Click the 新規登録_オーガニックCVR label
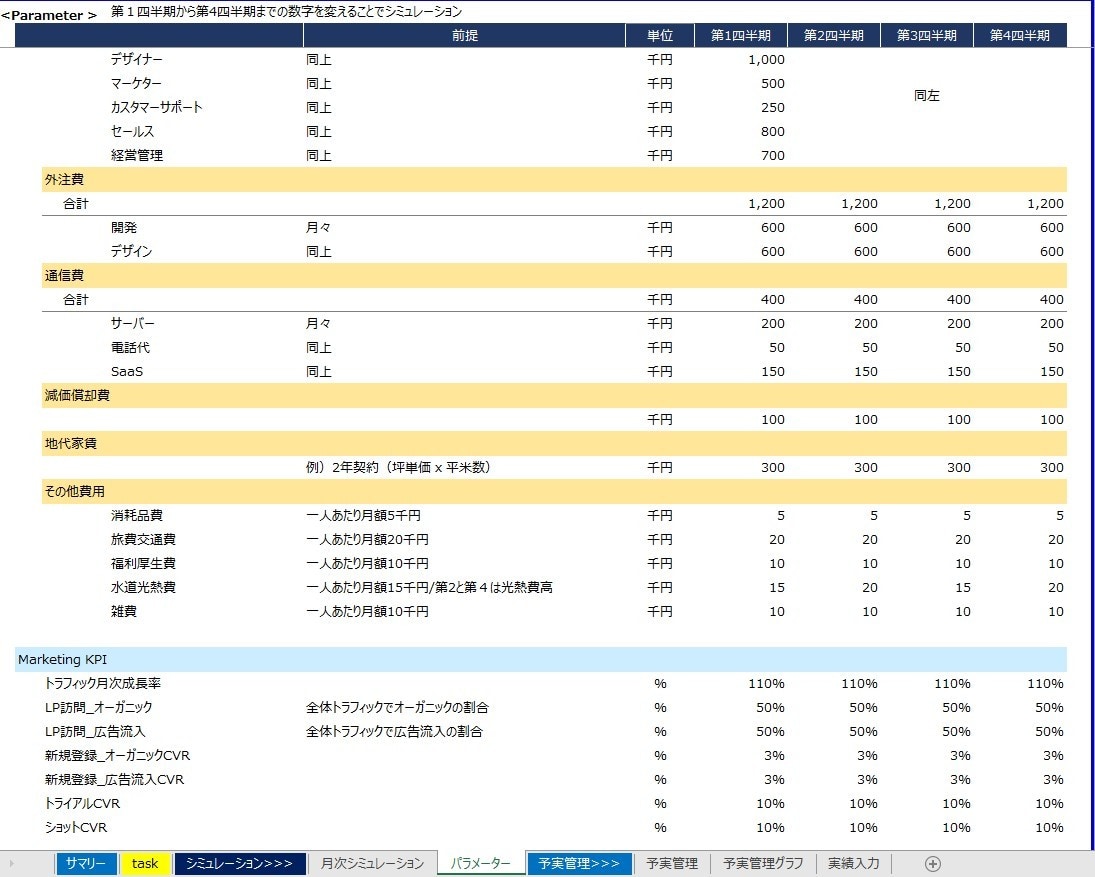The height and width of the screenshot is (877, 1095). coord(117,756)
